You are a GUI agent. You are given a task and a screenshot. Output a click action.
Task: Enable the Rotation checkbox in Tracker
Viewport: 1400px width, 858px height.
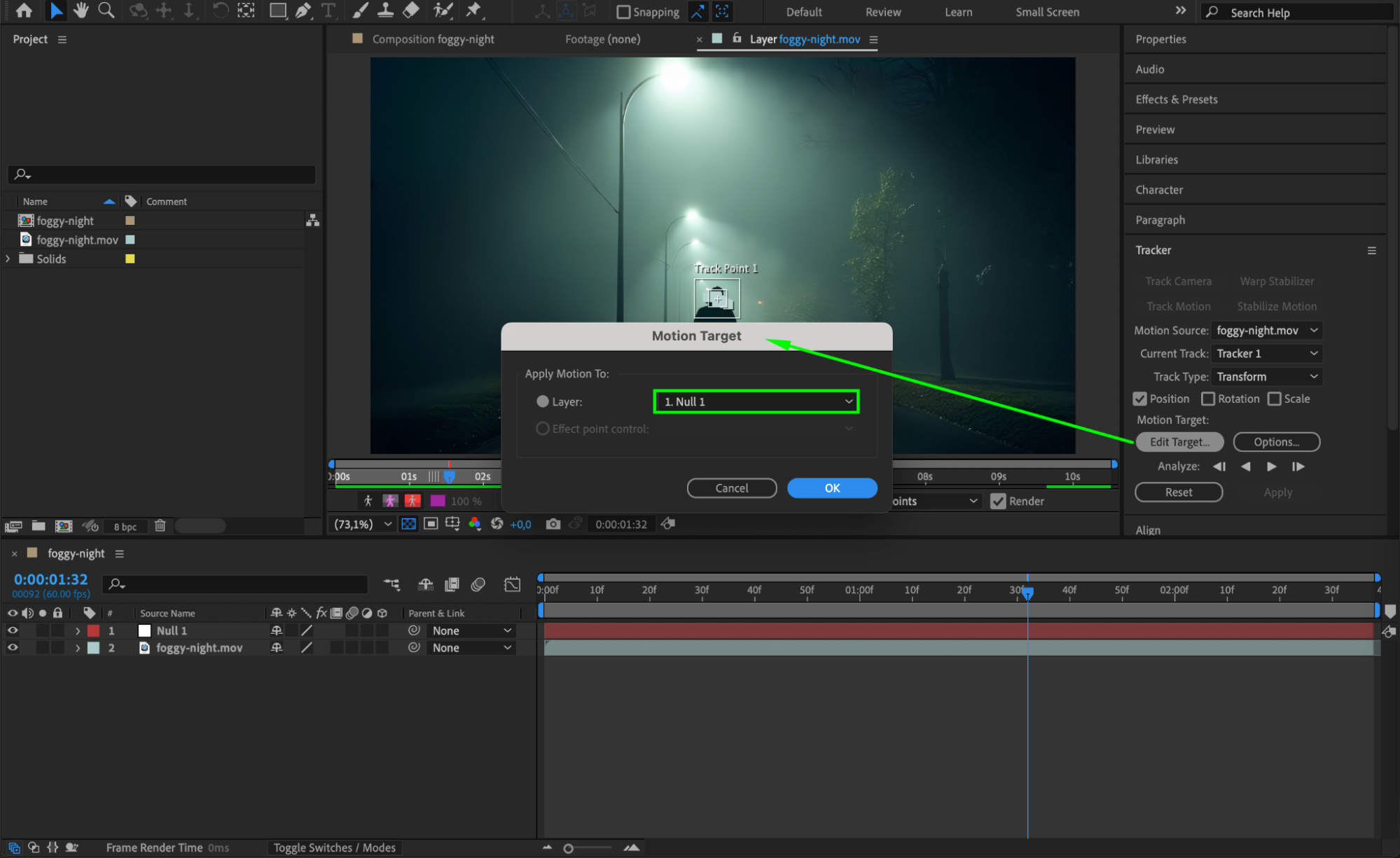tap(1208, 399)
